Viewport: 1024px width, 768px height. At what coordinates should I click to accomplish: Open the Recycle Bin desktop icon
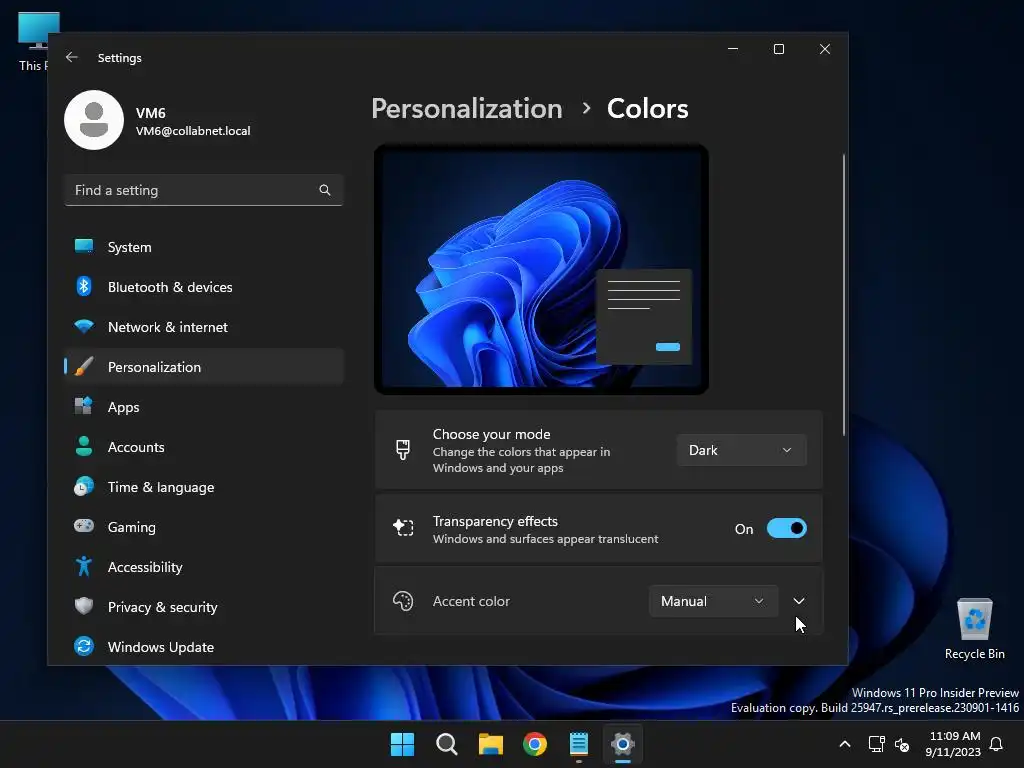tap(974, 629)
